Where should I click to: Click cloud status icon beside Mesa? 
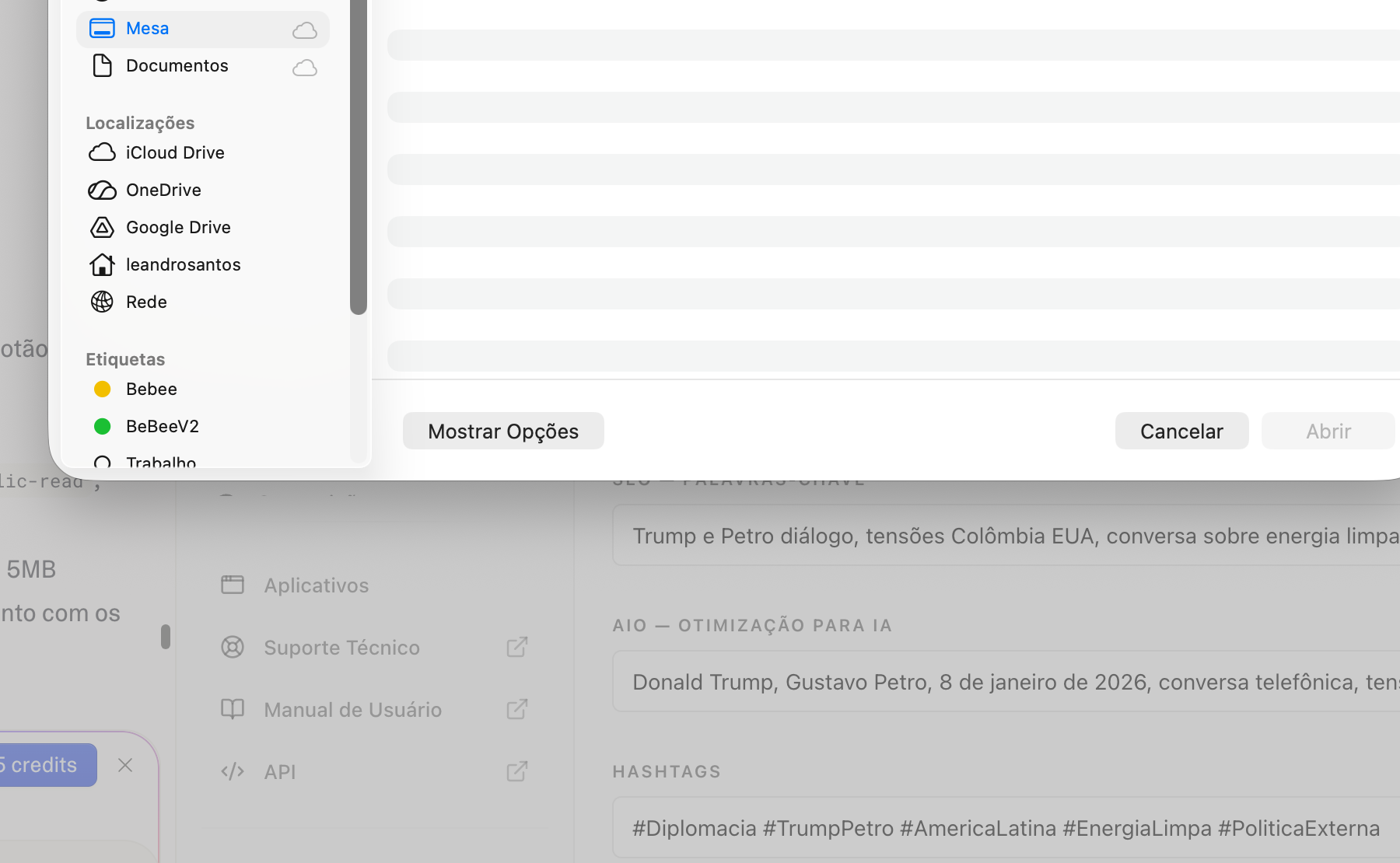(304, 30)
